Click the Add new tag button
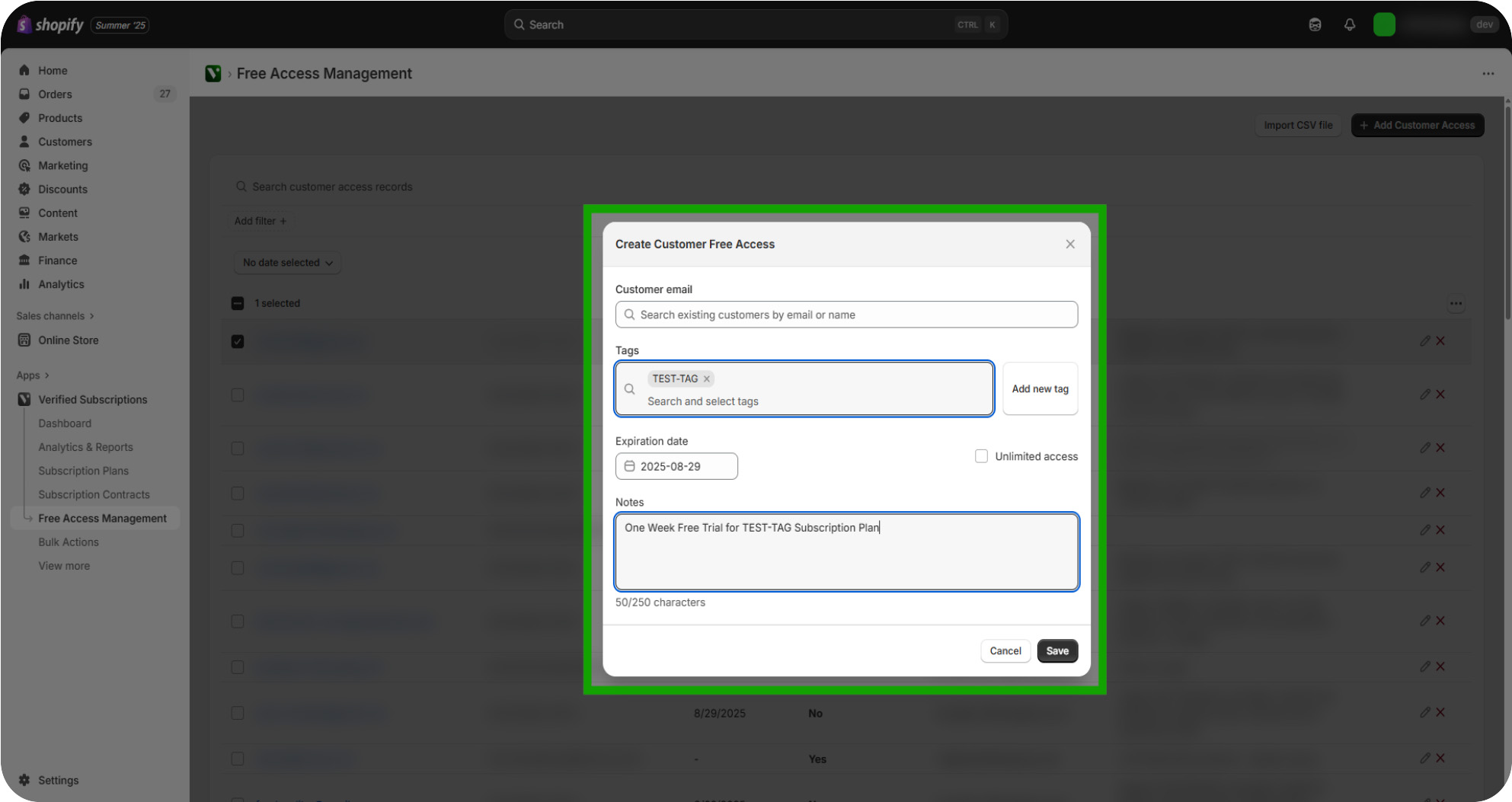 pos(1040,388)
